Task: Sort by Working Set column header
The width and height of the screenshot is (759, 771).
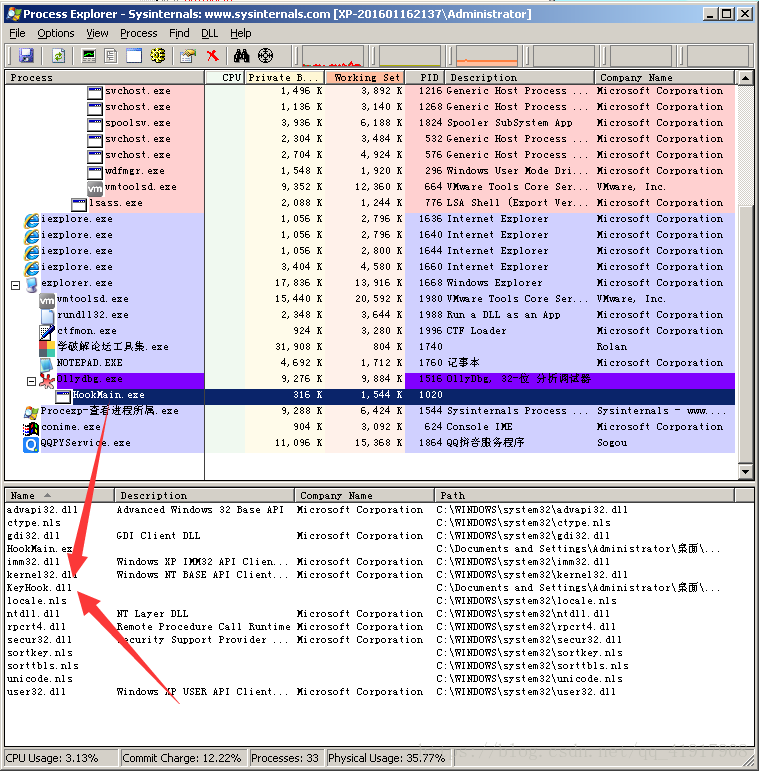Action: pyautogui.click(x=365, y=78)
